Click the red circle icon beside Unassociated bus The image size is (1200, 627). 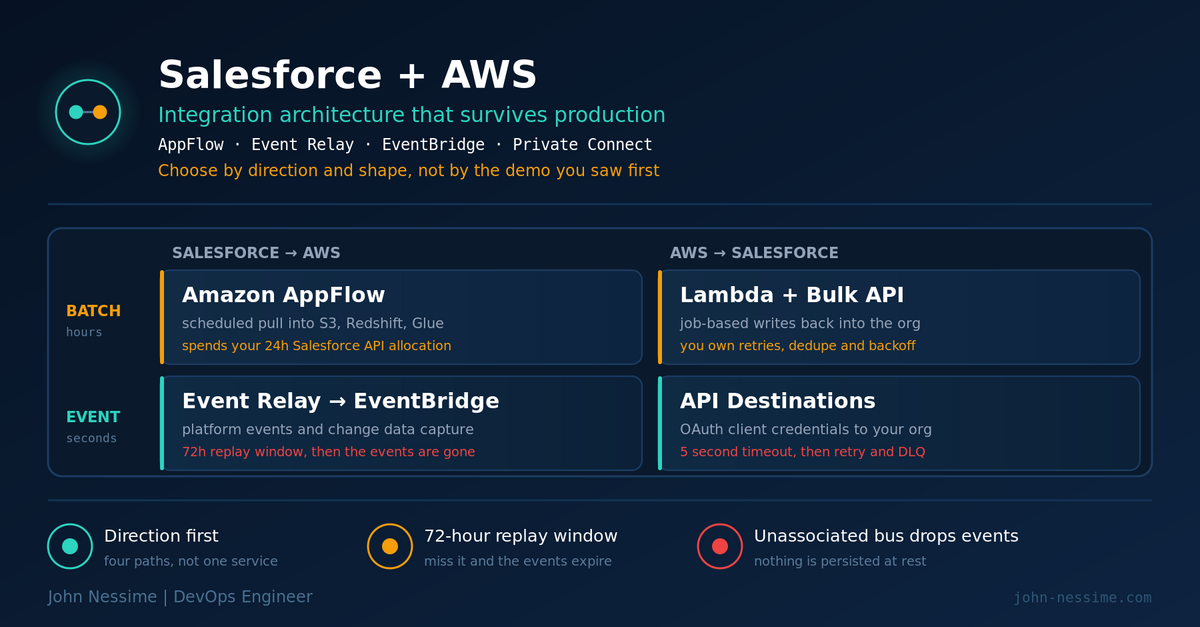pos(720,546)
